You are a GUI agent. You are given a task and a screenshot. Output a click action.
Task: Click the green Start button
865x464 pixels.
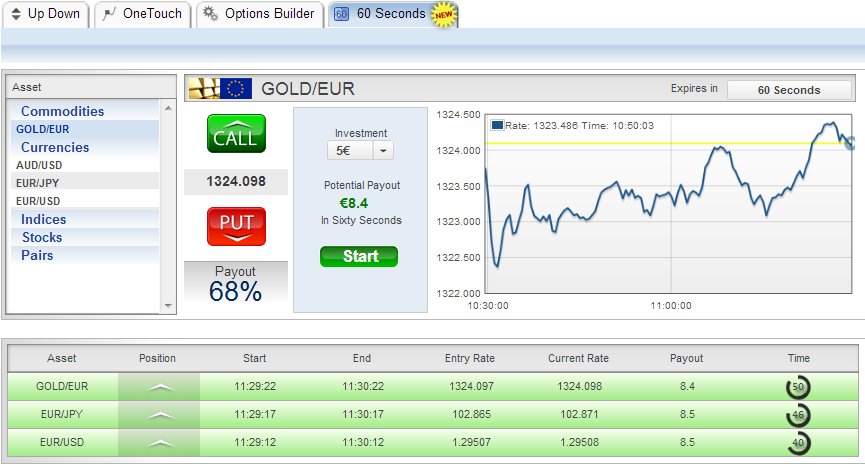[x=359, y=257]
